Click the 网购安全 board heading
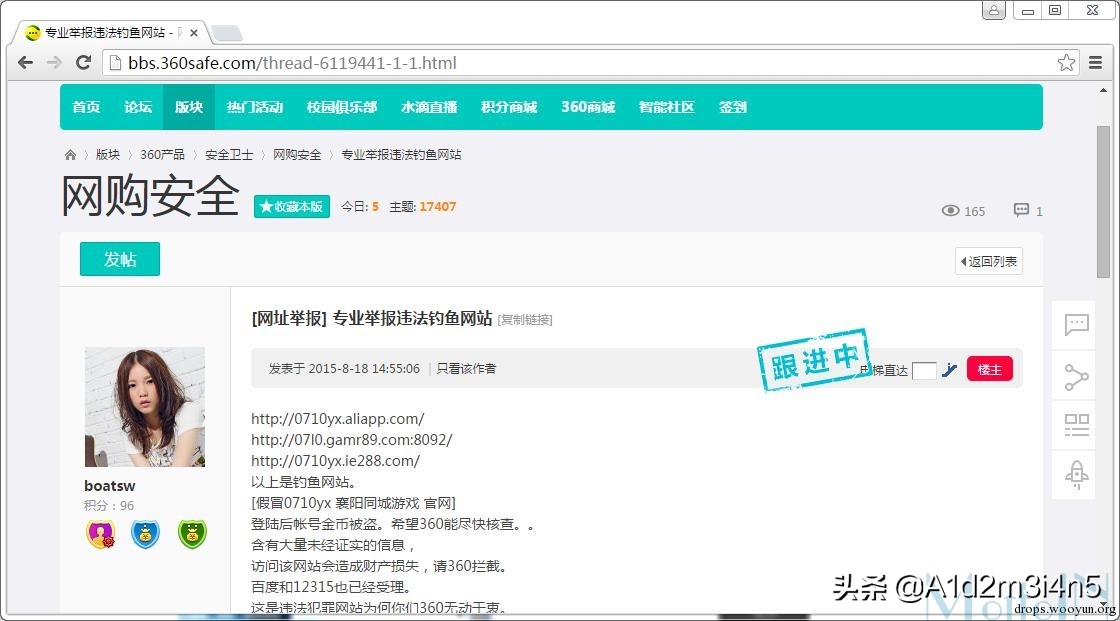Viewport: 1120px width, 621px height. (150, 196)
